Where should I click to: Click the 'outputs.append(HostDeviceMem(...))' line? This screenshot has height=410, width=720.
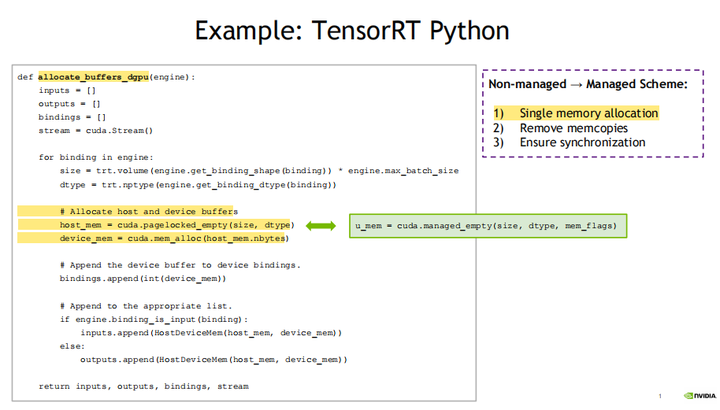coord(214,359)
